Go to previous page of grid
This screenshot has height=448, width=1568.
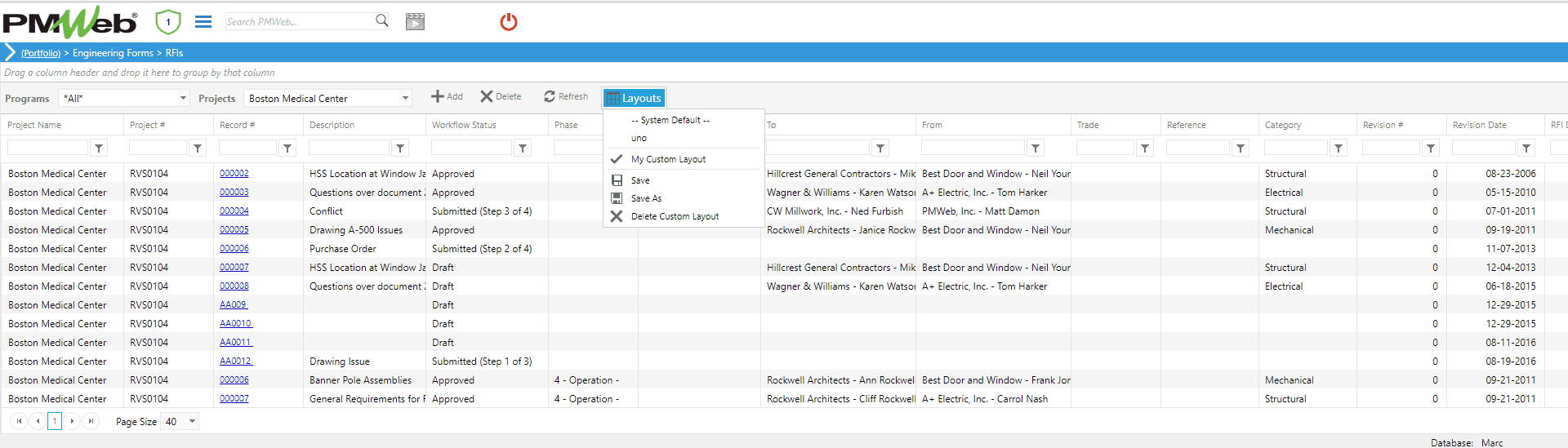click(38, 421)
